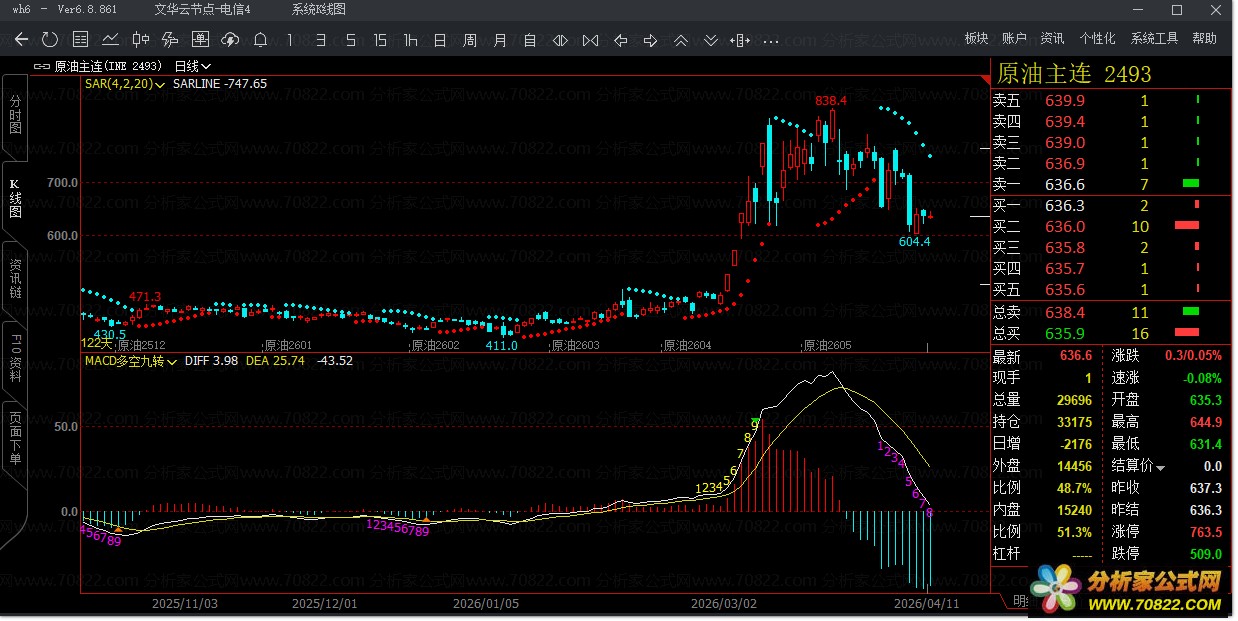Click the cloud sync toolbar icon
The height and width of the screenshot is (621, 1238).
coord(230,40)
